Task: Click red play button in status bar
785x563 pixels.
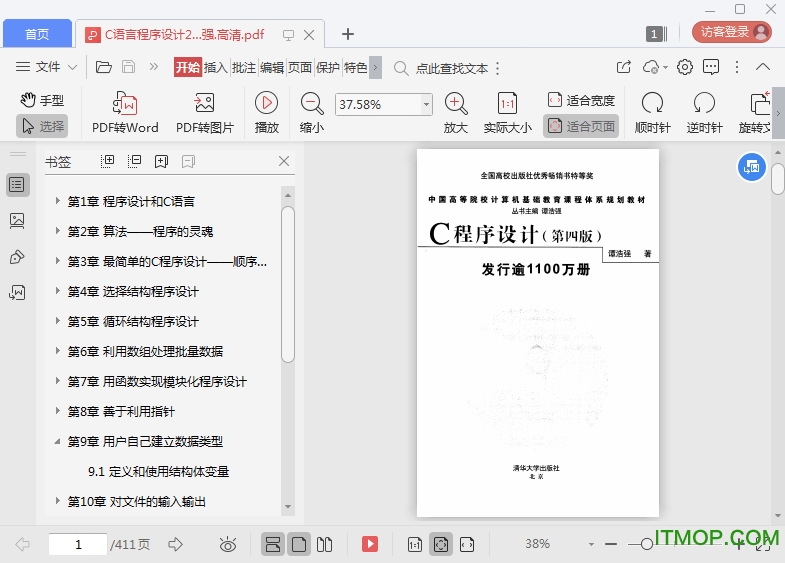Action: tap(370, 544)
